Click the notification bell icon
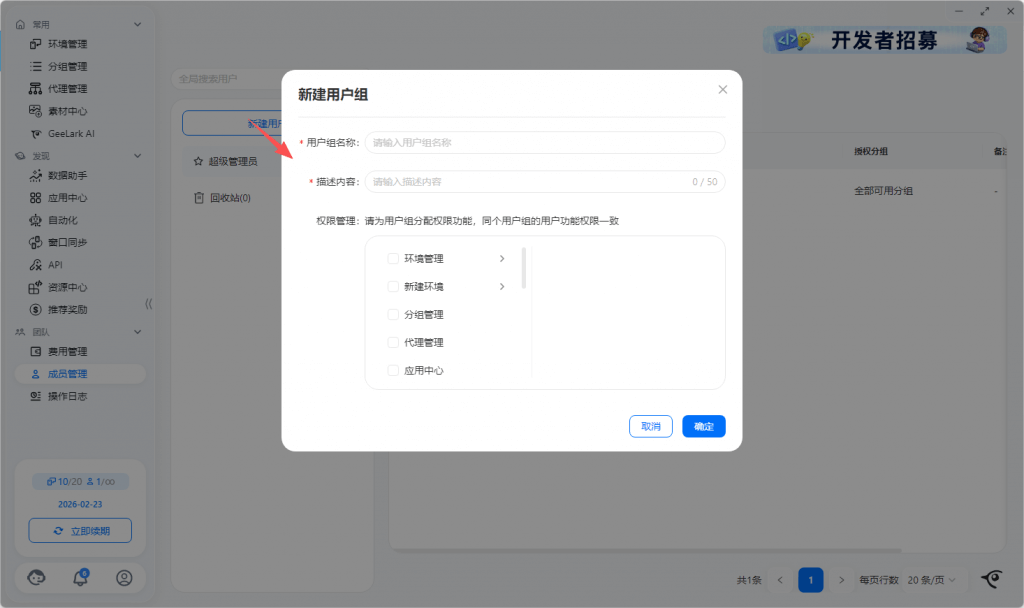This screenshot has height=608, width=1024. (x=81, y=578)
